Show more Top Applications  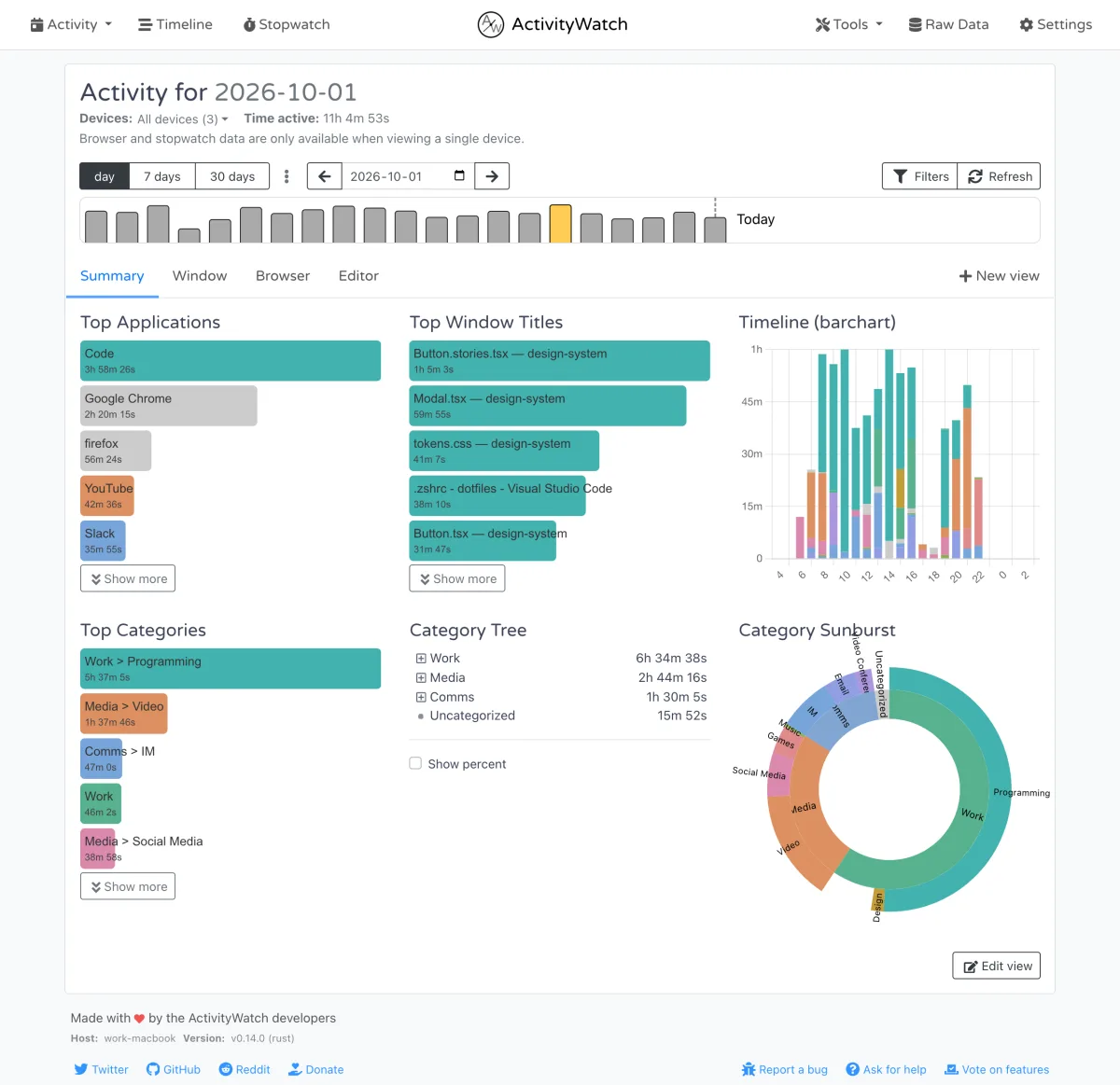(128, 578)
